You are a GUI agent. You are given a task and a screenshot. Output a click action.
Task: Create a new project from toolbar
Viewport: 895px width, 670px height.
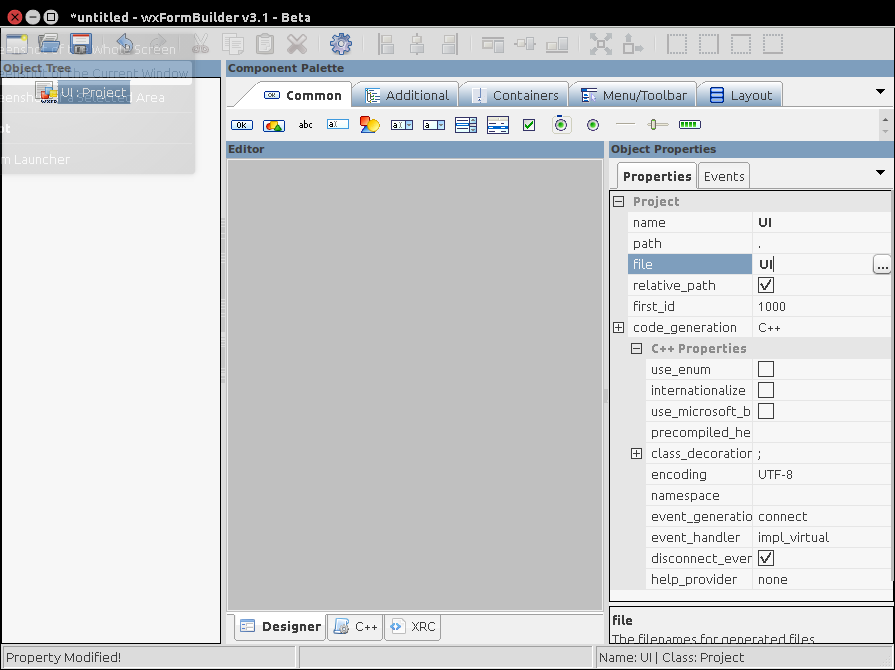(17, 44)
